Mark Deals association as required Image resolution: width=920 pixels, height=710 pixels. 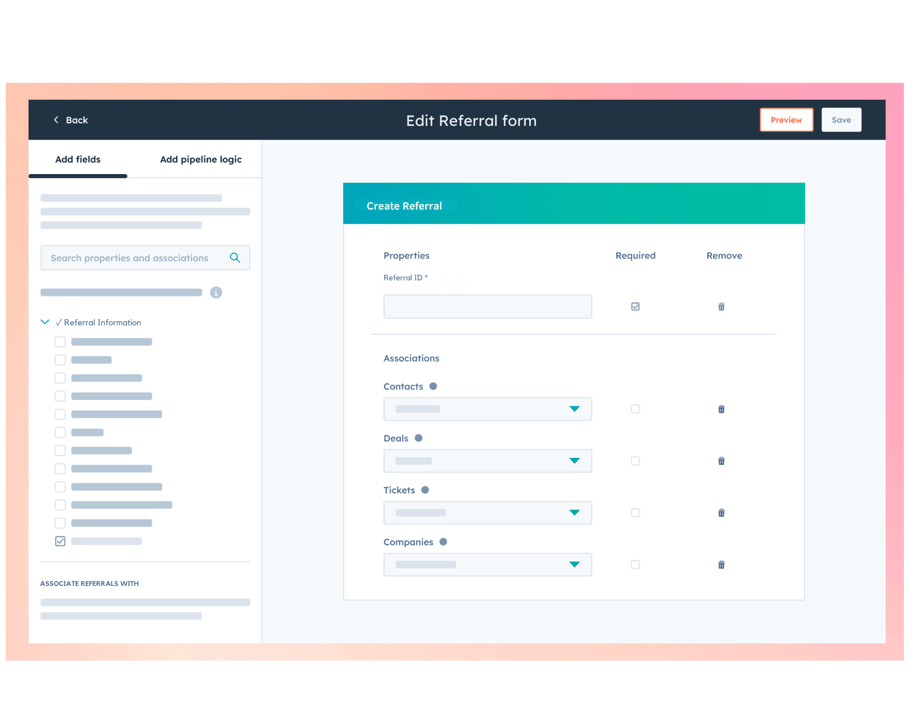point(635,461)
